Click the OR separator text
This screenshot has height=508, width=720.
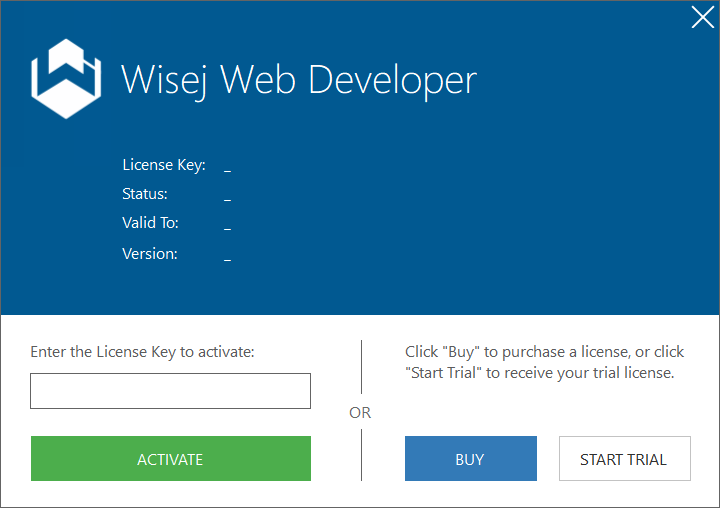coord(360,412)
